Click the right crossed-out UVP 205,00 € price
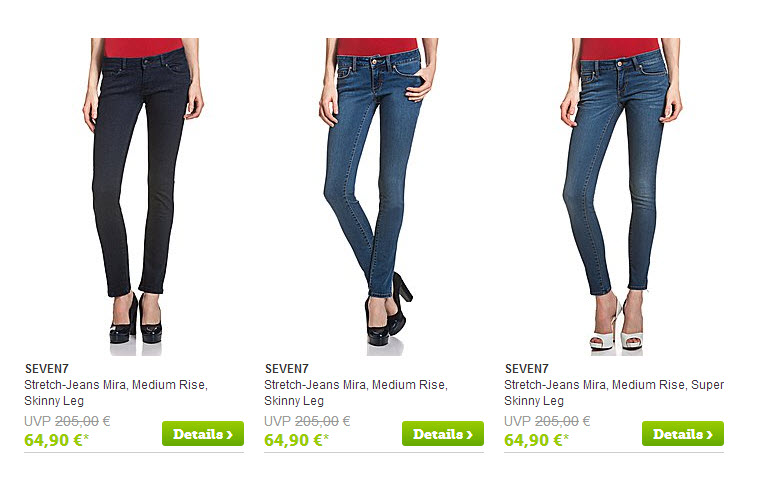Image resolution: width=773 pixels, height=486 pixels. click(x=547, y=421)
